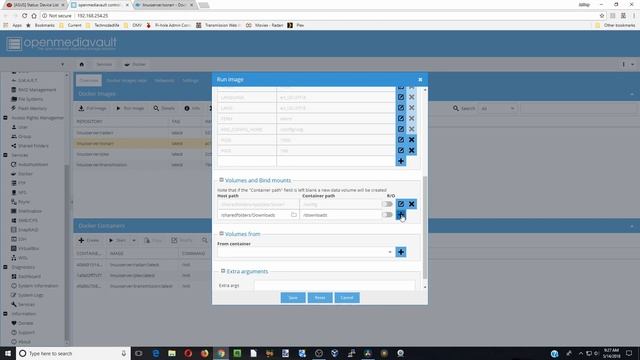Save the Run image settings
Viewport: 640px width, 360px height.
tap(293, 298)
